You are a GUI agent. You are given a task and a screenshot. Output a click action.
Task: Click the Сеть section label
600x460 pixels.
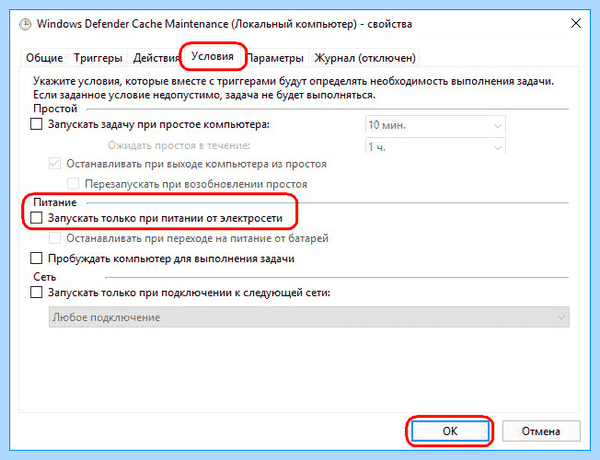click(x=45, y=277)
